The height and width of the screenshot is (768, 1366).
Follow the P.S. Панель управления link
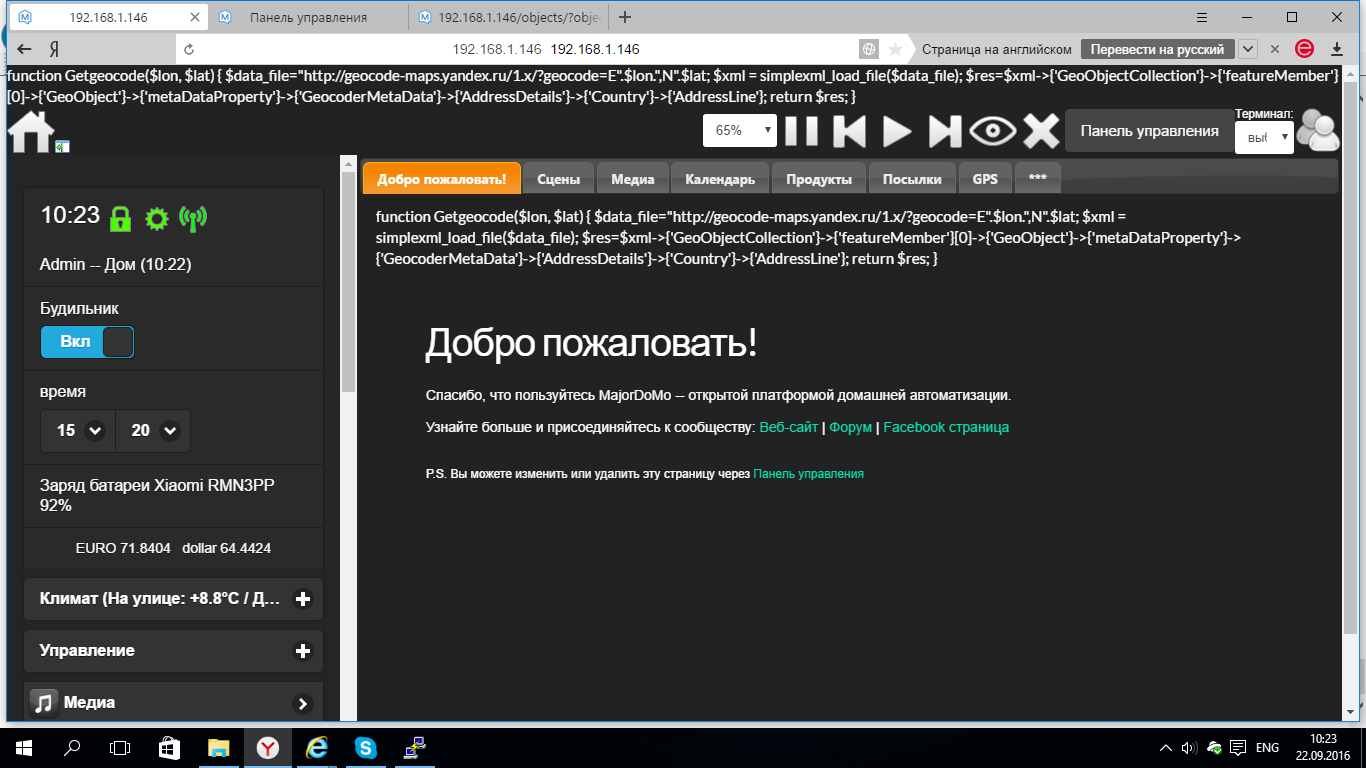coord(808,474)
